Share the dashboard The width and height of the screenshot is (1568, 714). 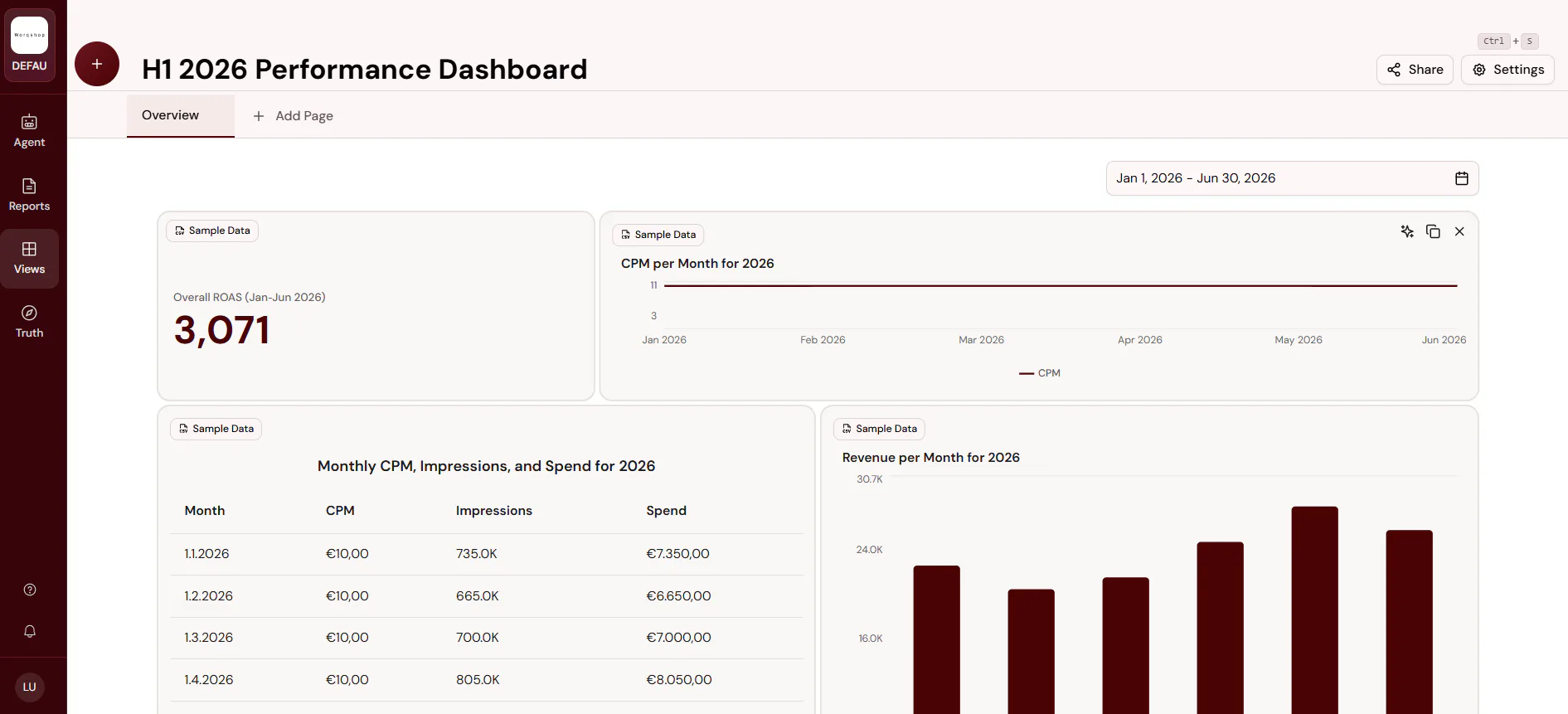pyautogui.click(x=1415, y=70)
